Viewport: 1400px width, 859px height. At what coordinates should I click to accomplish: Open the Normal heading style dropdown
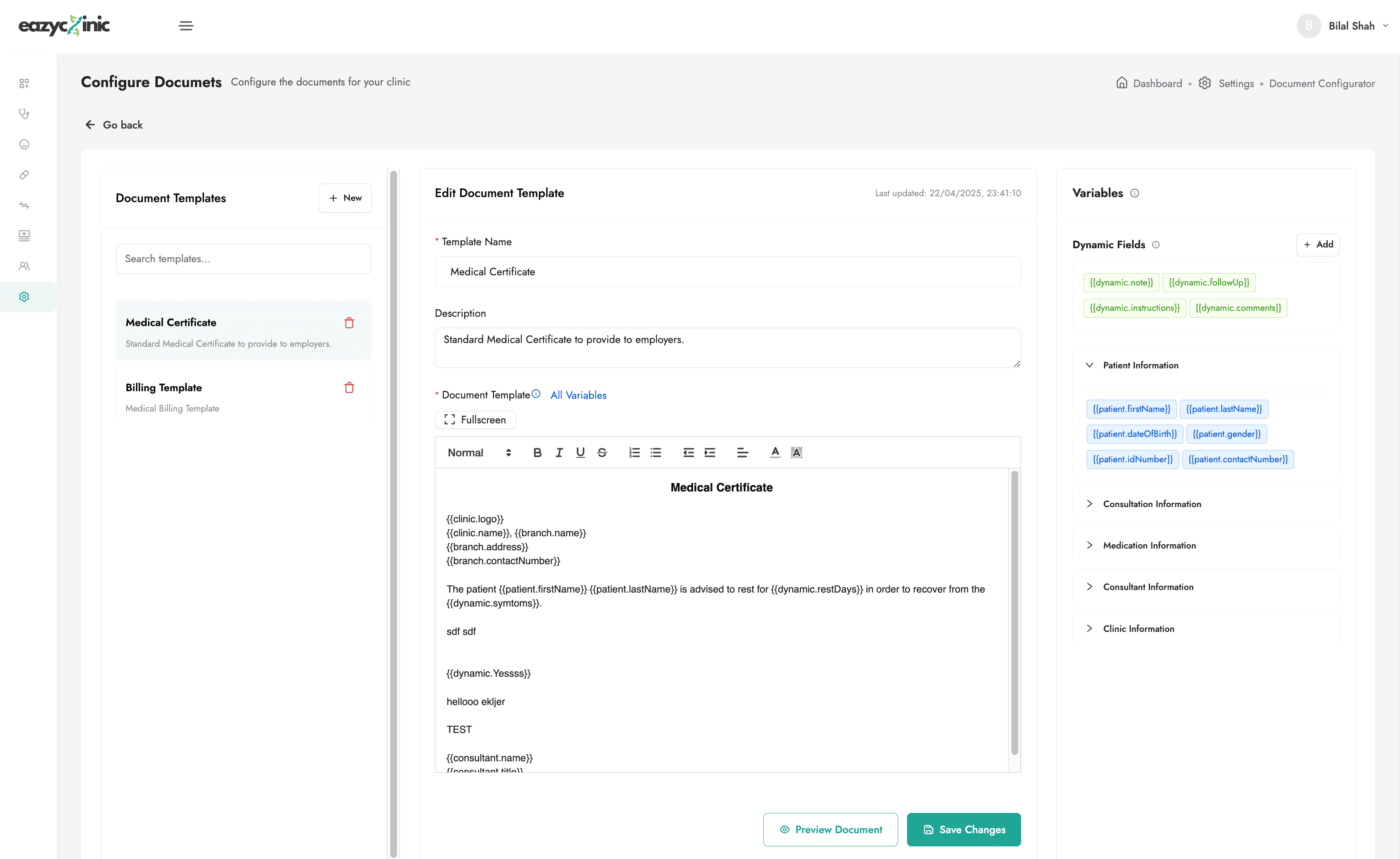pos(479,453)
